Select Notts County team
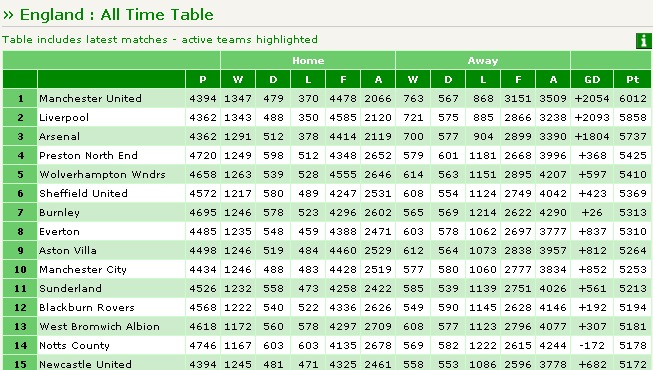The height and width of the screenshot is (370, 653). pyautogui.click(x=75, y=345)
